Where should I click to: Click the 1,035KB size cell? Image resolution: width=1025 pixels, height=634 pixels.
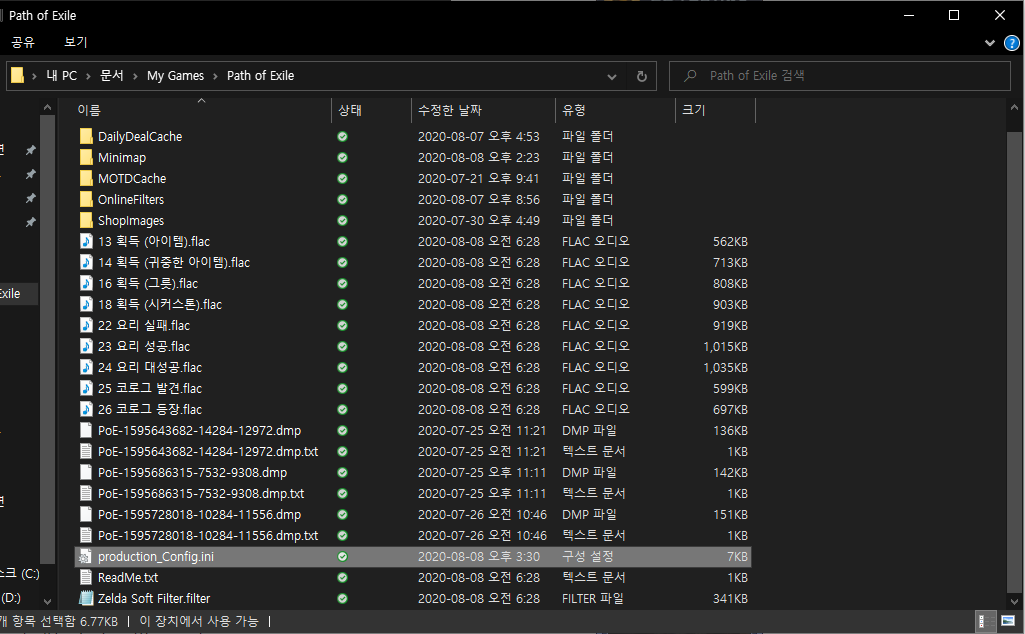tap(726, 367)
